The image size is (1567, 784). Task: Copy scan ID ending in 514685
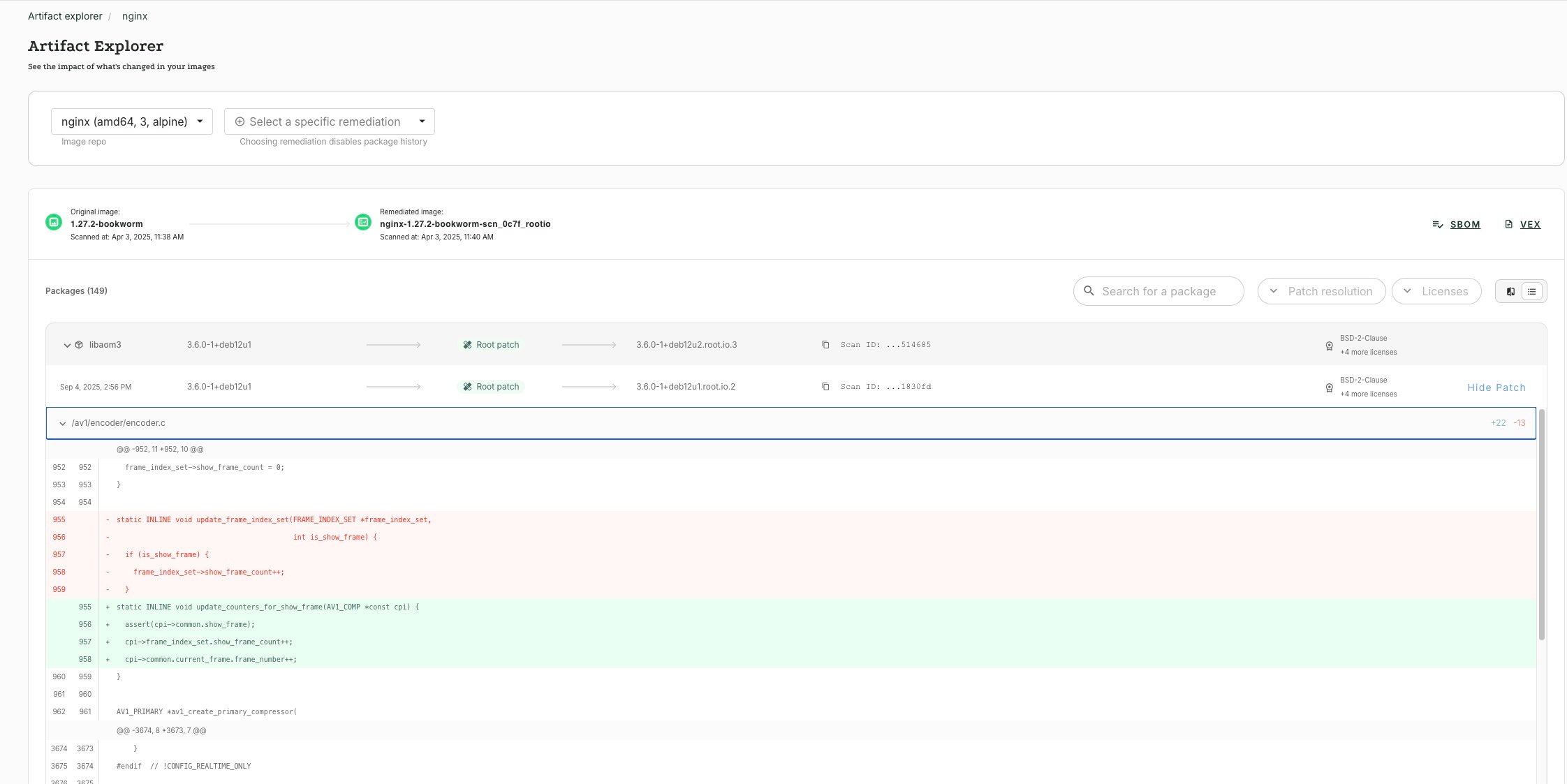[x=825, y=345]
